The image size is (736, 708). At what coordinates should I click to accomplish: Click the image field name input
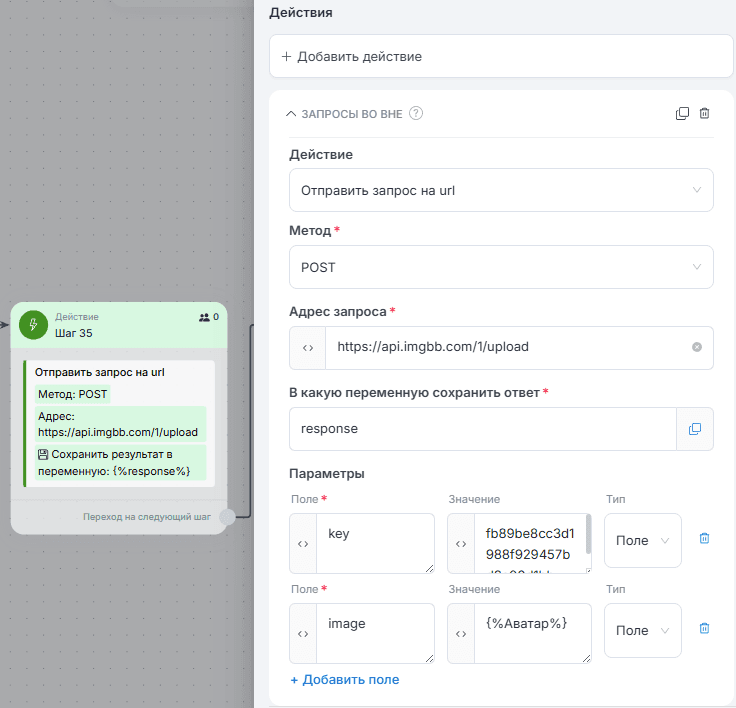376,633
